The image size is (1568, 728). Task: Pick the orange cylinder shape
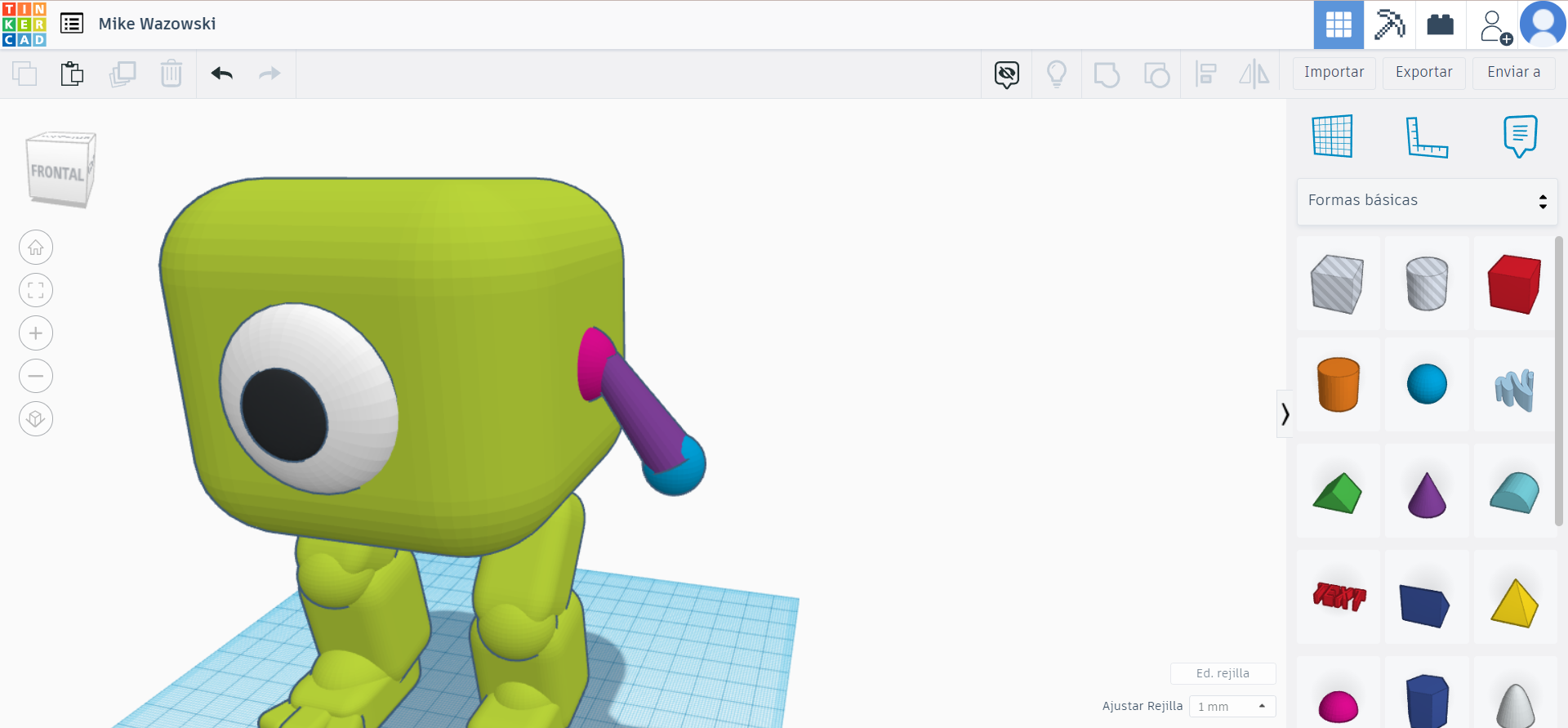pyautogui.click(x=1338, y=384)
